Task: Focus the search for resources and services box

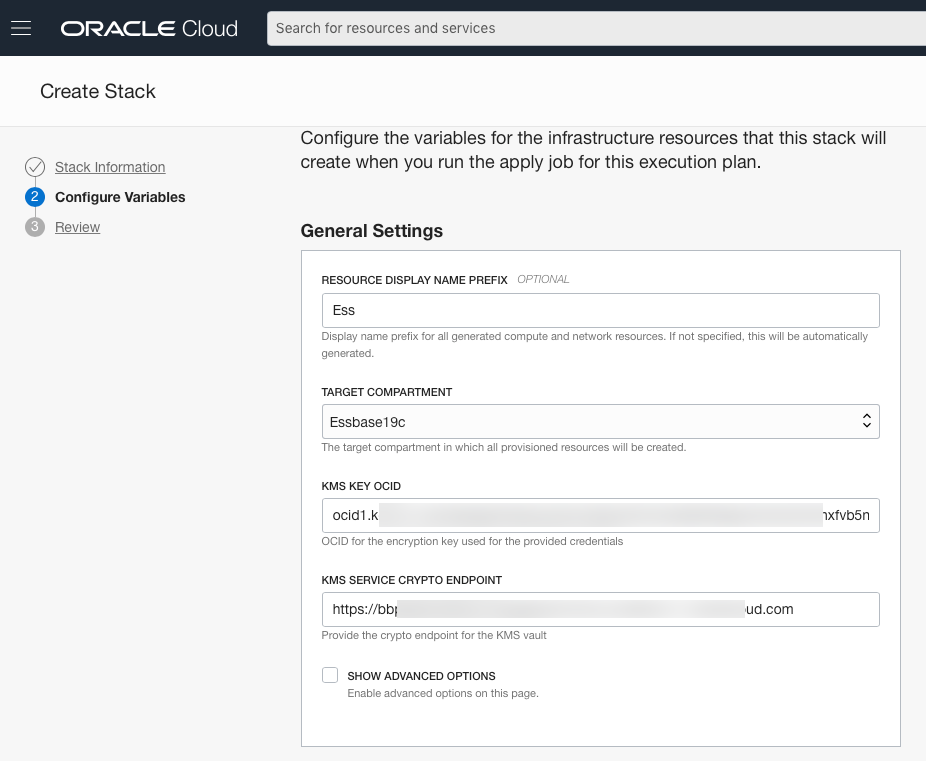Action: coord(596,28)
